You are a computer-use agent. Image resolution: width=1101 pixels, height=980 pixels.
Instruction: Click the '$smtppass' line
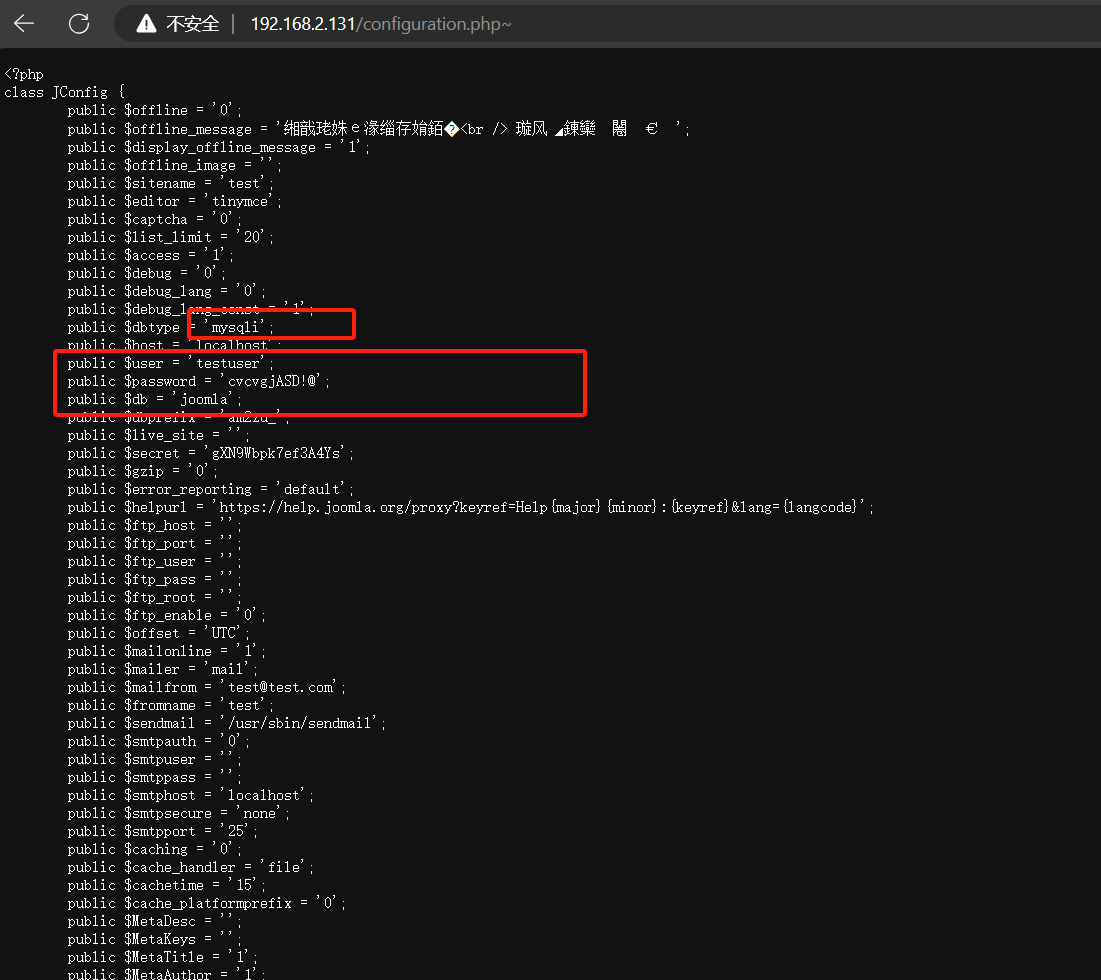tap(154, 777)
